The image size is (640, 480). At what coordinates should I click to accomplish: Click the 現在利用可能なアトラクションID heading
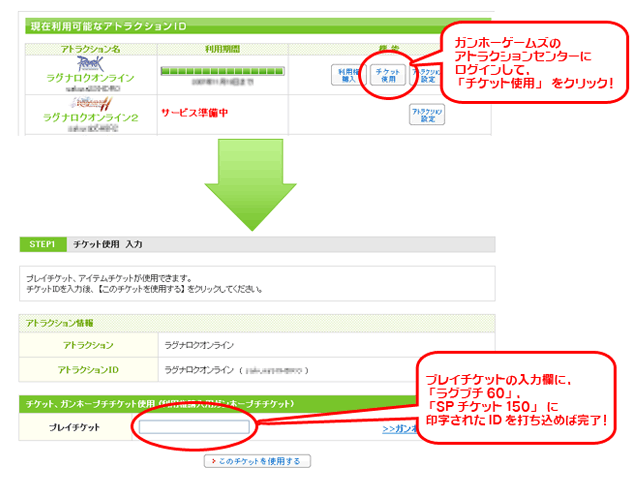click(x=109, y=27)
